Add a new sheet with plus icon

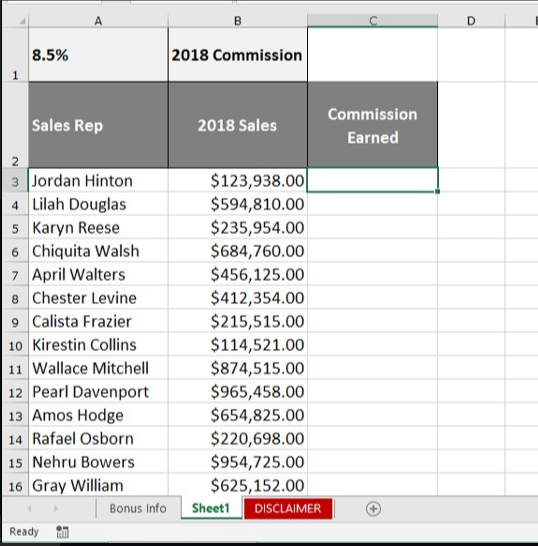click(373, 509)
